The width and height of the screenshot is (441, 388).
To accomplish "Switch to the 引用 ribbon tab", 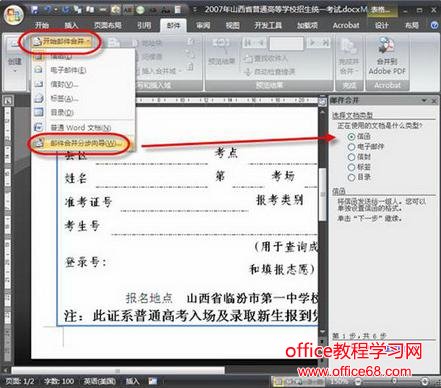I will [x=144, y=25].
